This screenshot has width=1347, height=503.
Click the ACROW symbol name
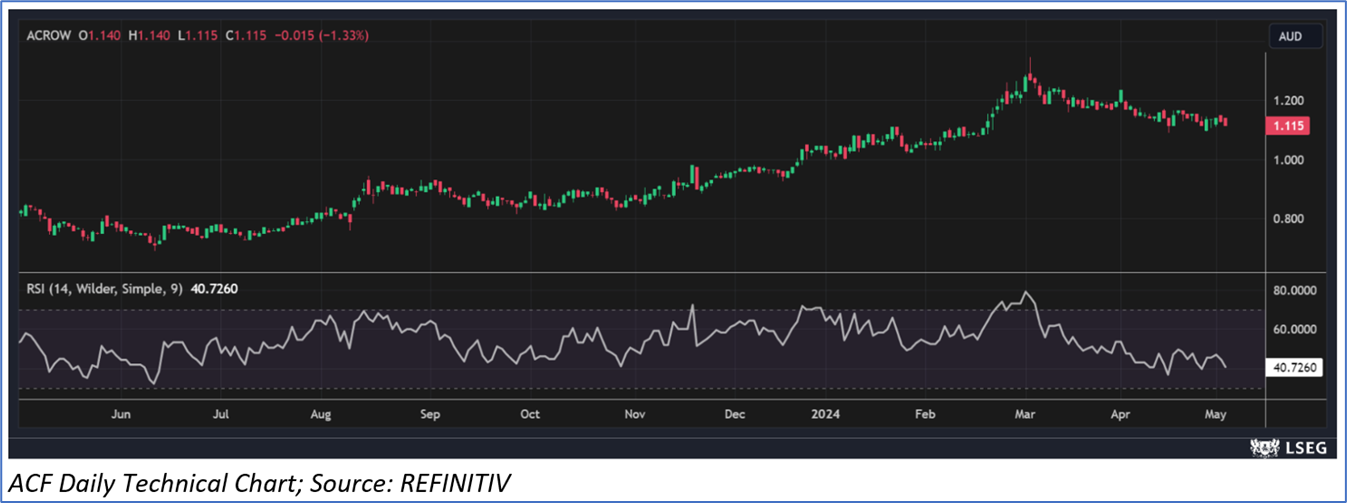pyautogui.click(x=50, y=36)
